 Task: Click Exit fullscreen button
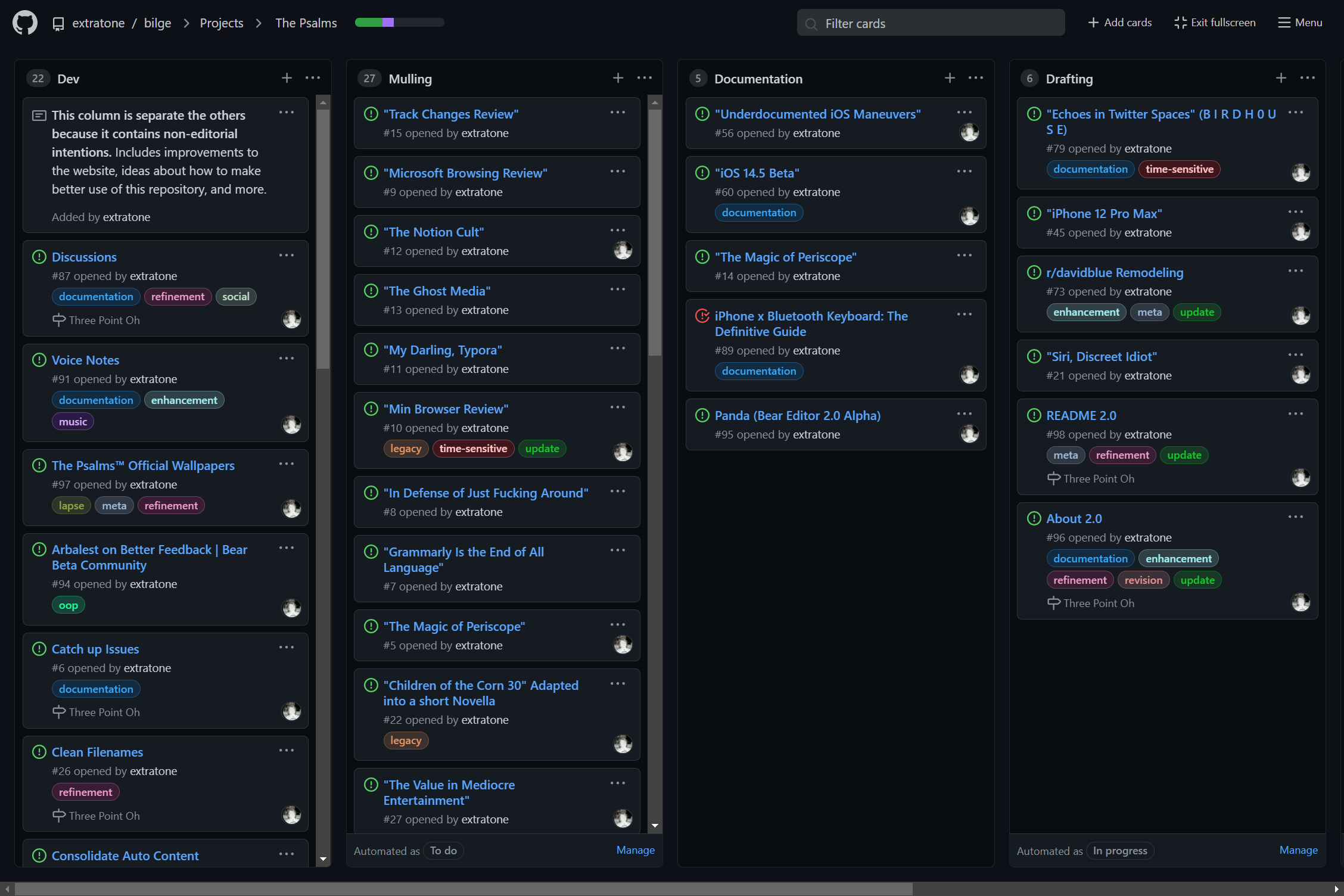point(1215,23)
